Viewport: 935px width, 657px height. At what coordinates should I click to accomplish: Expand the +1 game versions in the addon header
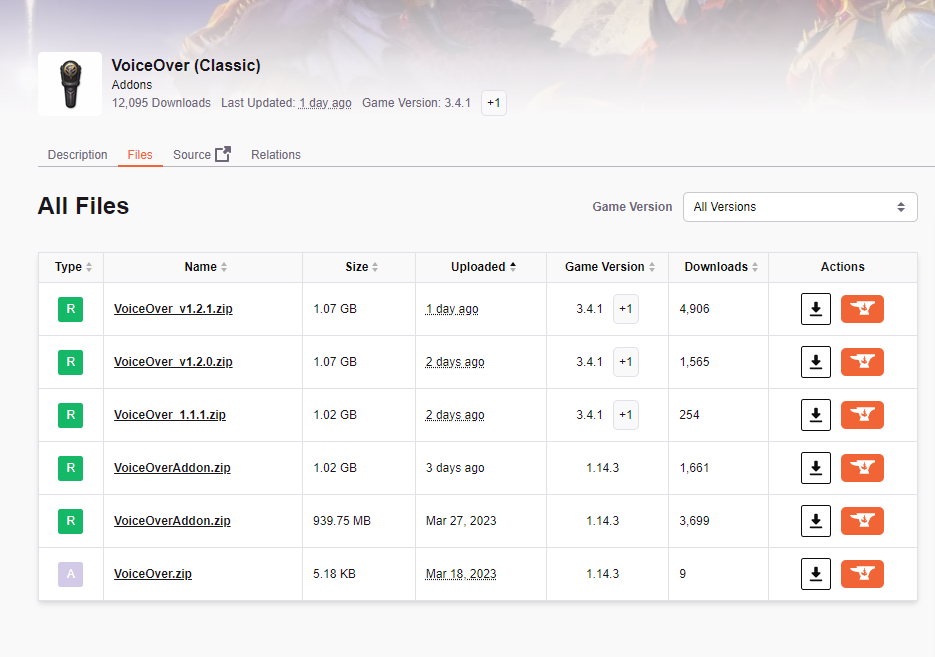494,103
